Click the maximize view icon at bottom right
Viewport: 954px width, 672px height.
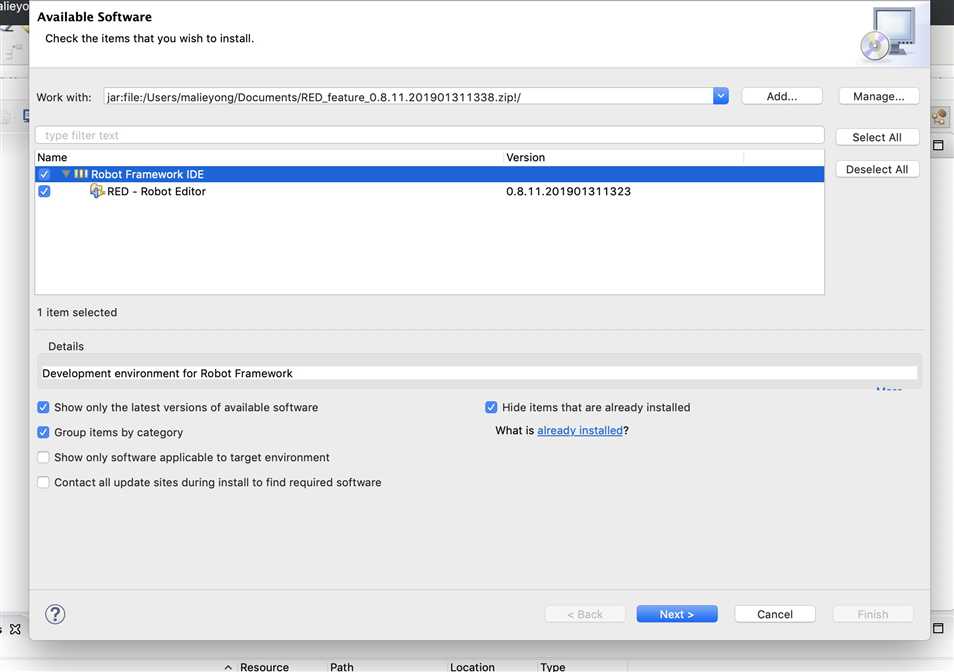pos(938,628)
